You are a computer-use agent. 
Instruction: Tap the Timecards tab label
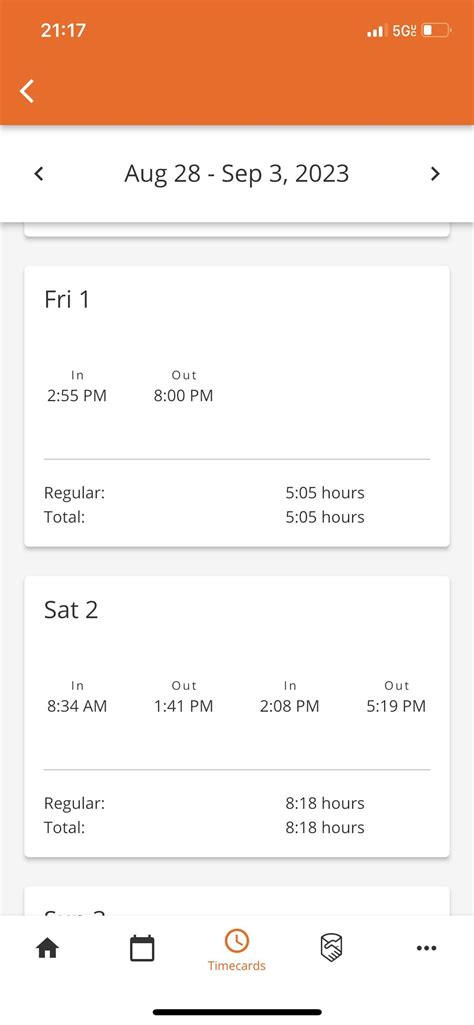[x=237, y=966]
